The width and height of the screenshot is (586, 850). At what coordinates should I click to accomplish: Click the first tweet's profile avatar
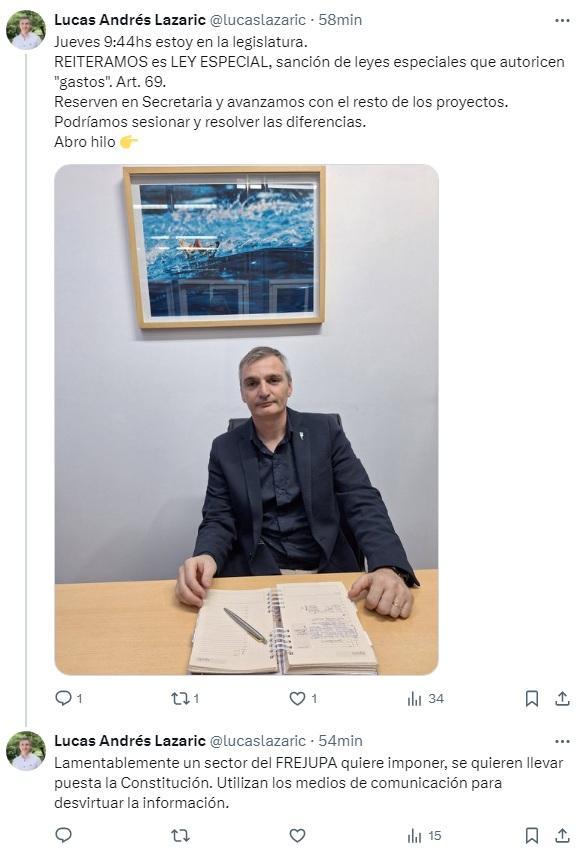[25, 30]
